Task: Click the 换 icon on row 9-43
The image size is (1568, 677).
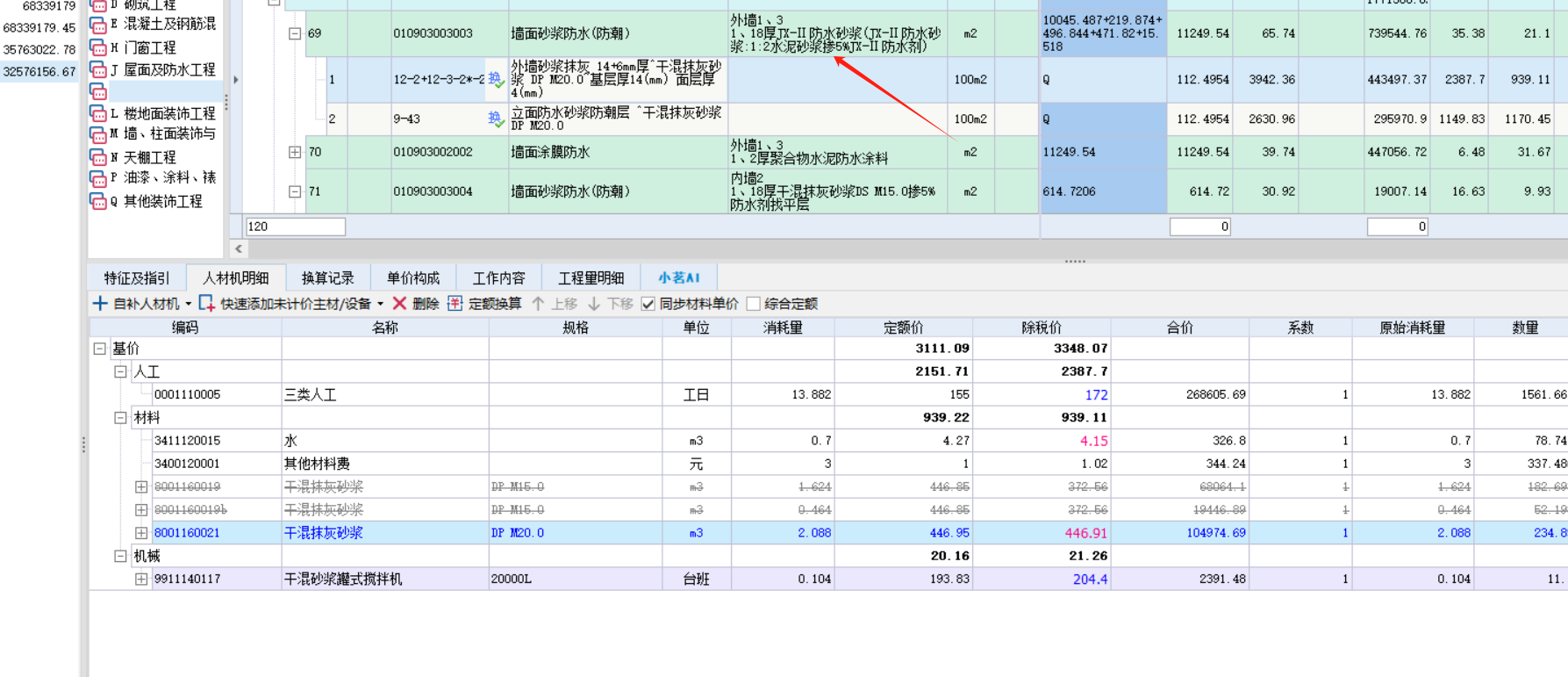Action: (496, 119)
